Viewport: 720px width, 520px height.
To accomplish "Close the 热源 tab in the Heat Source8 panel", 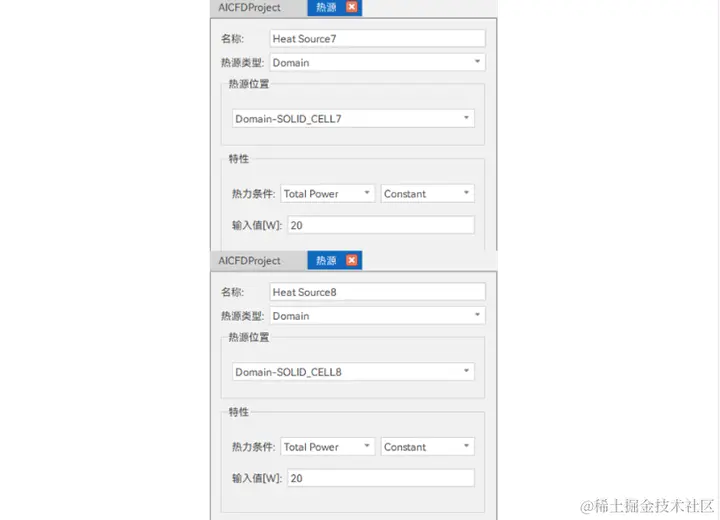I will coord(352,260).
